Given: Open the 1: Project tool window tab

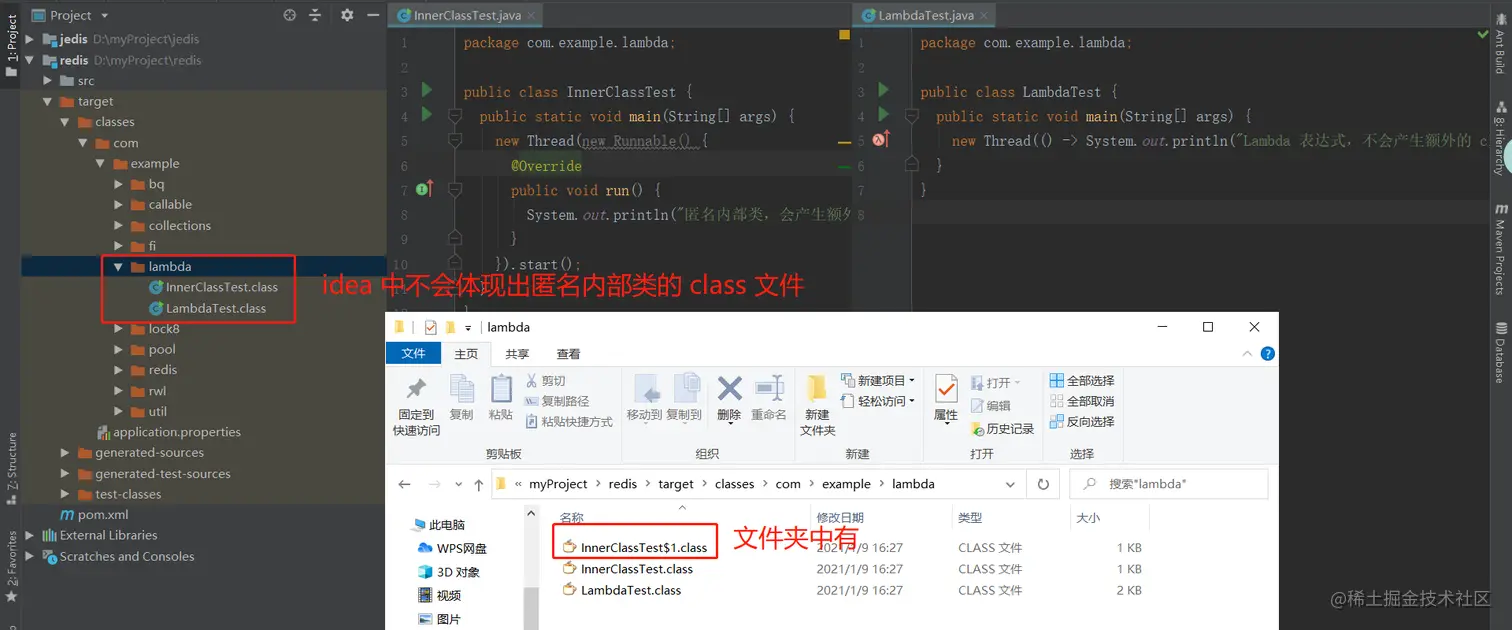Looking at the screenshot, I should (11, 42).
